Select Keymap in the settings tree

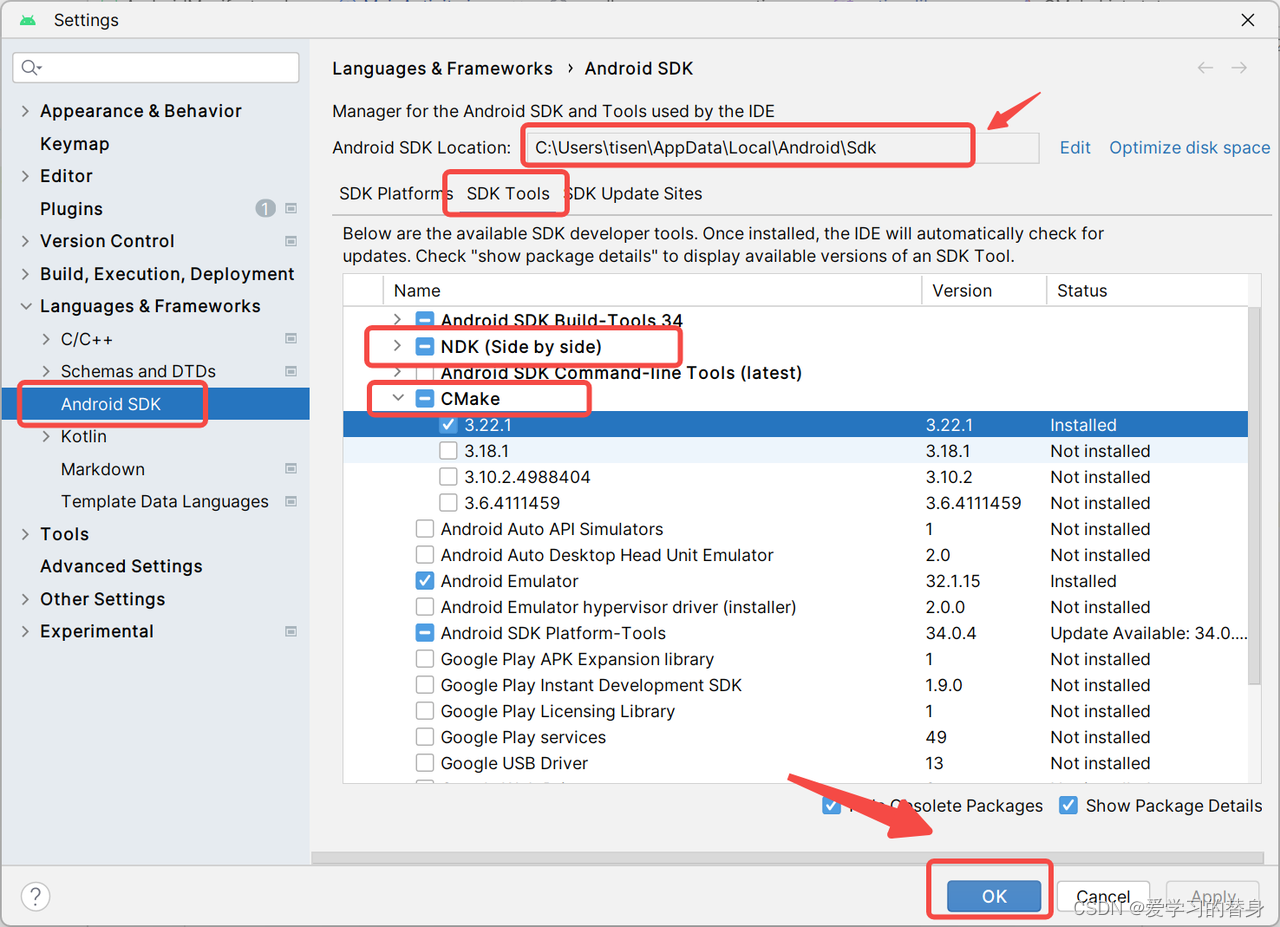click(x=75, y=144)
